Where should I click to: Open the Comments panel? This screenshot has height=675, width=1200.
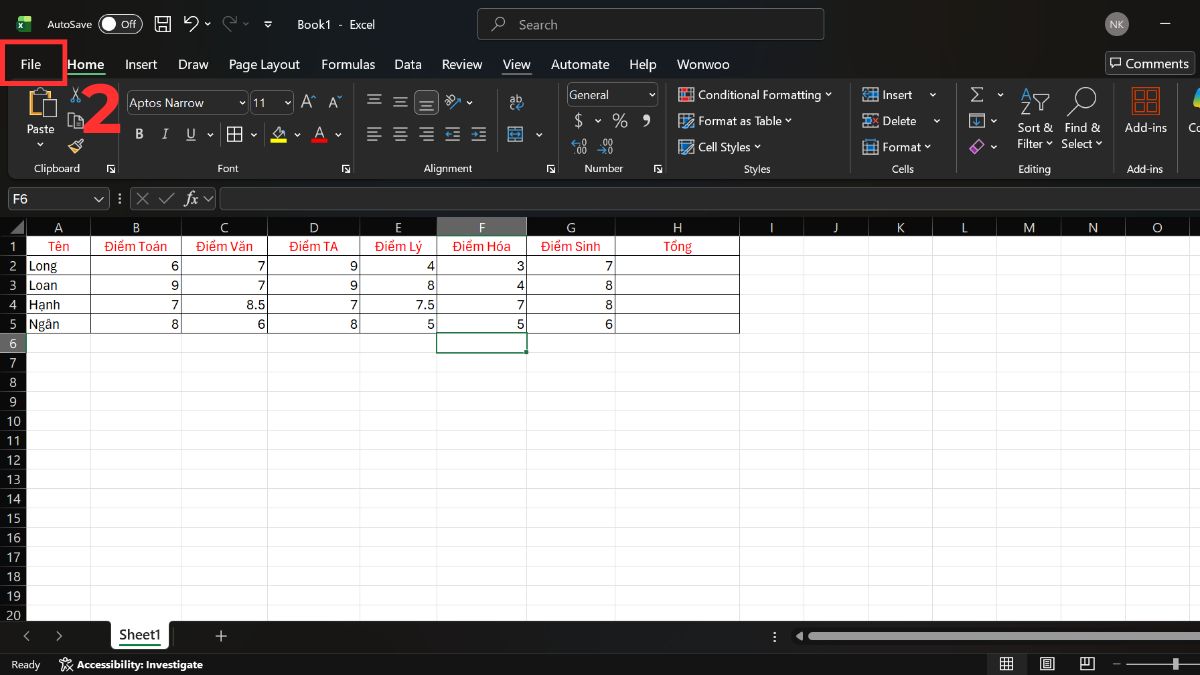(1149, 62)
